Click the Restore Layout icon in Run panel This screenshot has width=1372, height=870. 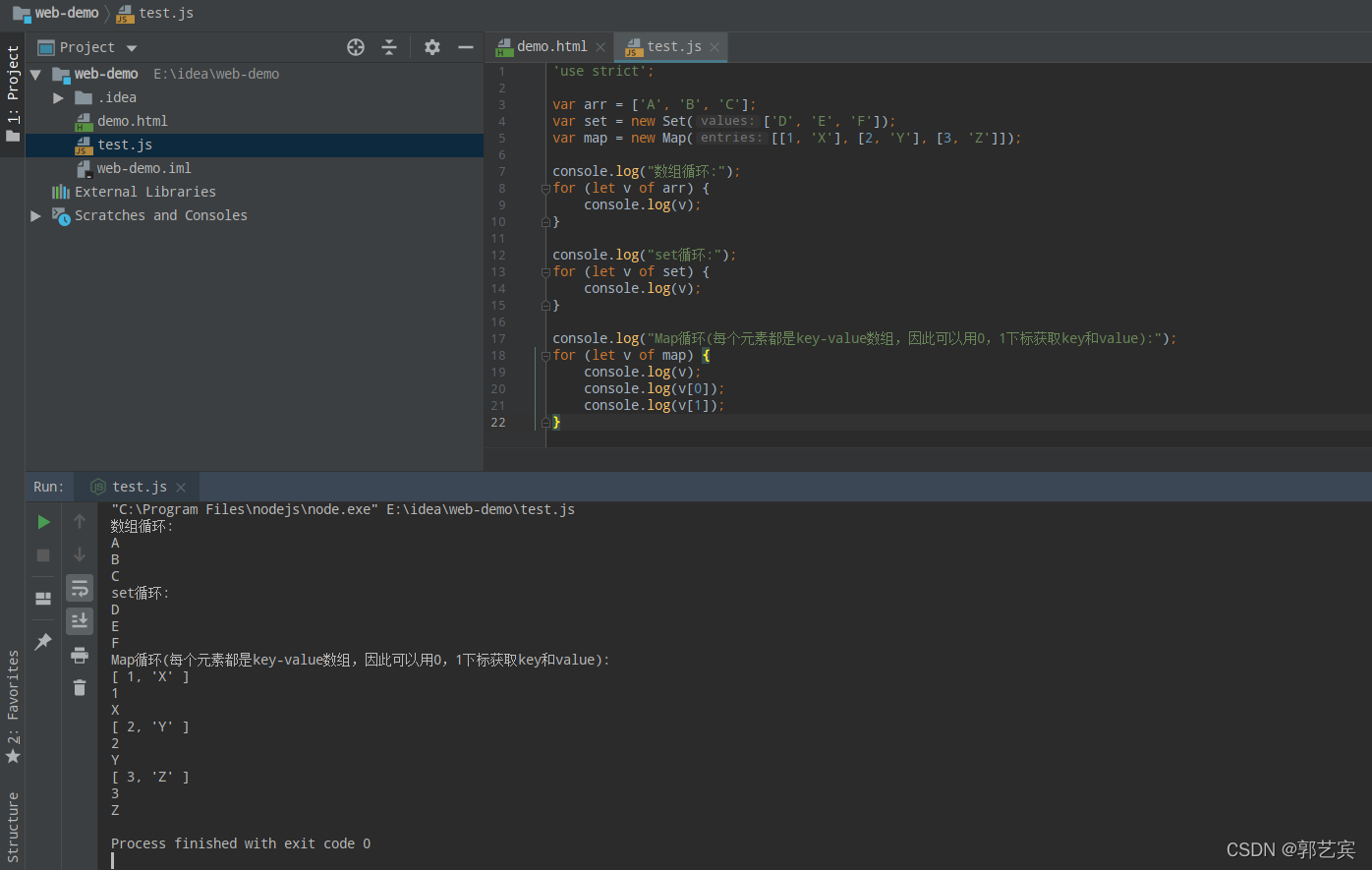pos(43,599)
